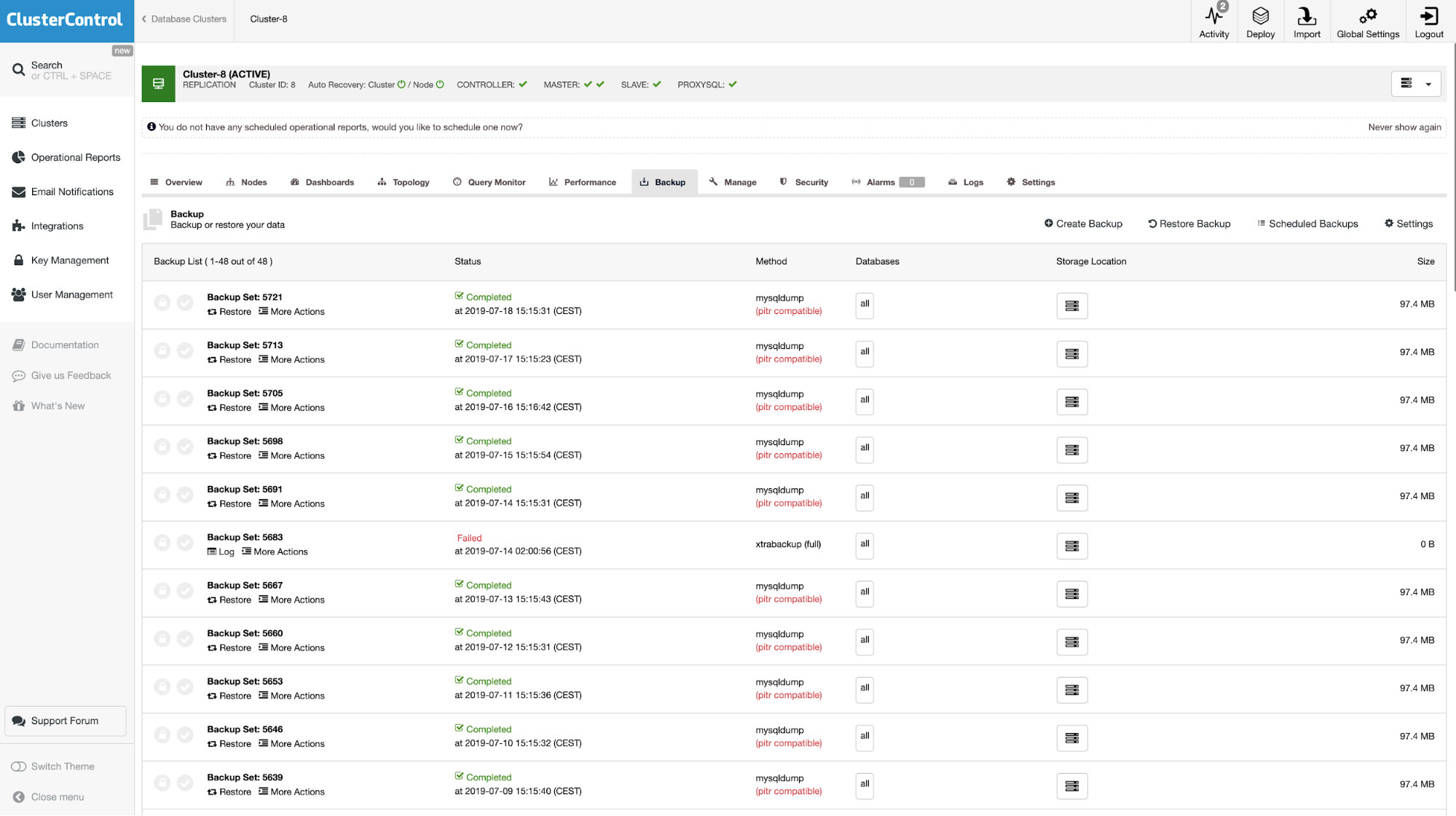Open the Manage tab
This screenshot has width=1456, height=816.
[x=733, y=182]
